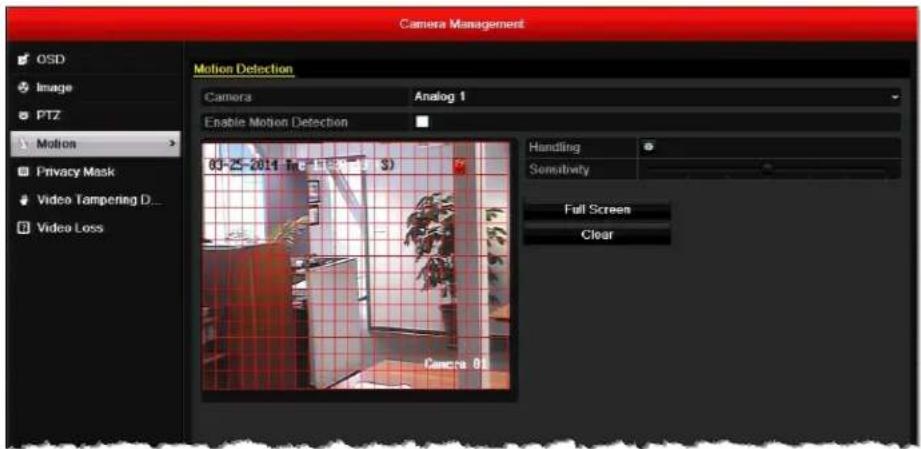Click the arrow beside the Motion item

[x=173, y=143]
